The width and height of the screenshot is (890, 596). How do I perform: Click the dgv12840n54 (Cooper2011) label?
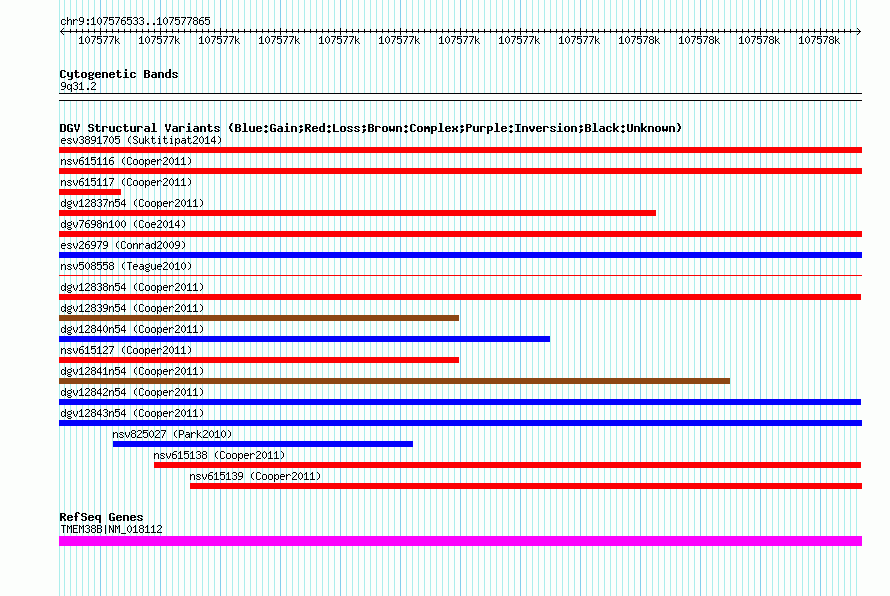(x=132, y=329)
